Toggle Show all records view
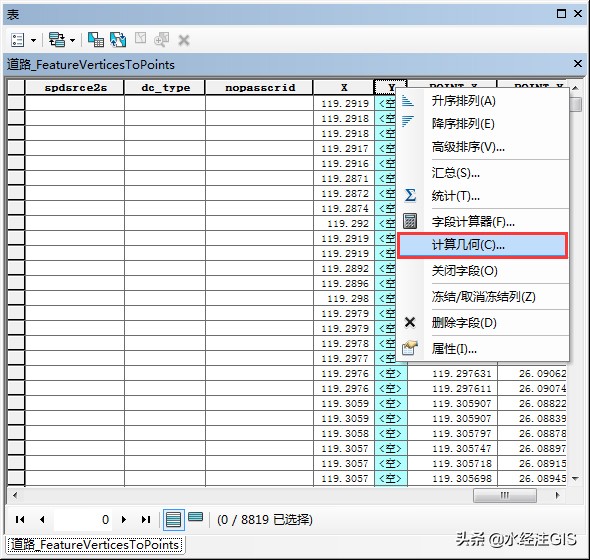The image size is (590, 560). [x=173, y=520]
